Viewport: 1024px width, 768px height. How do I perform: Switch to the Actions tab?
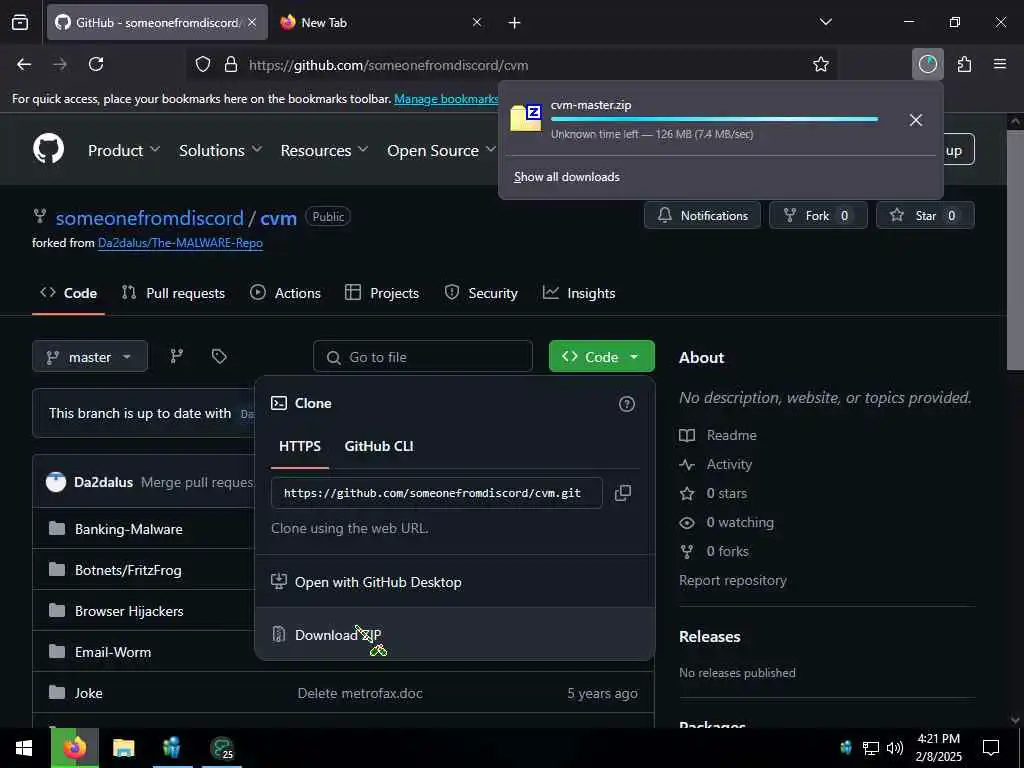[x=285, y=293]
